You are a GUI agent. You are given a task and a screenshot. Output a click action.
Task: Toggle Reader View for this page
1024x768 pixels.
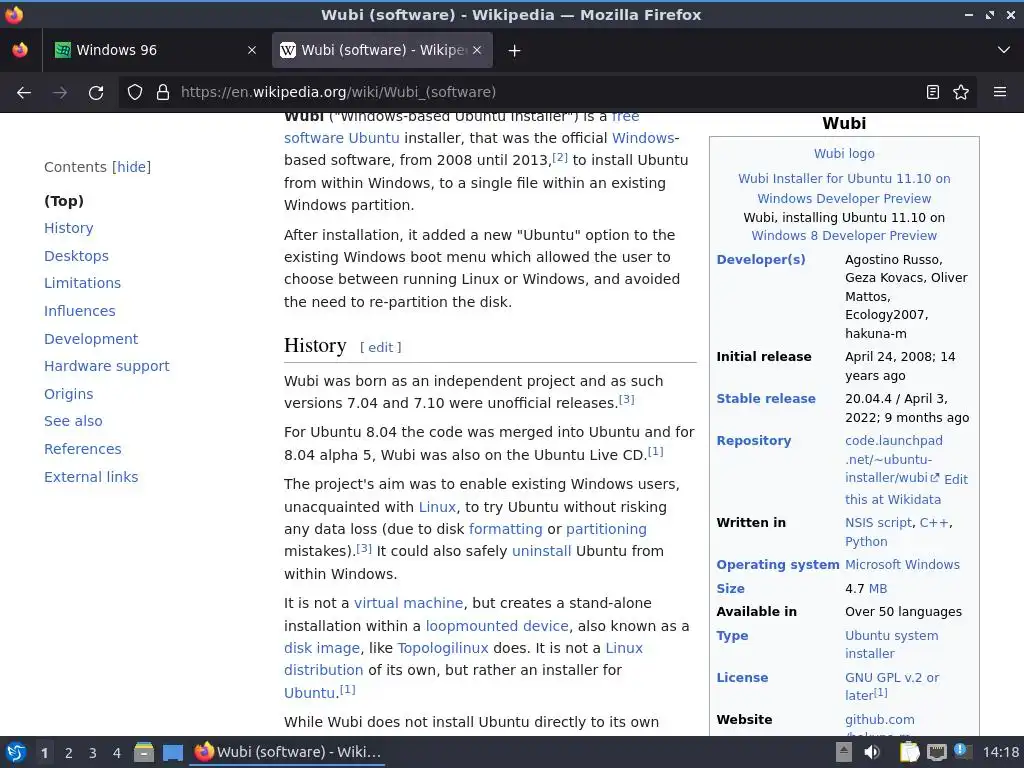933,92
